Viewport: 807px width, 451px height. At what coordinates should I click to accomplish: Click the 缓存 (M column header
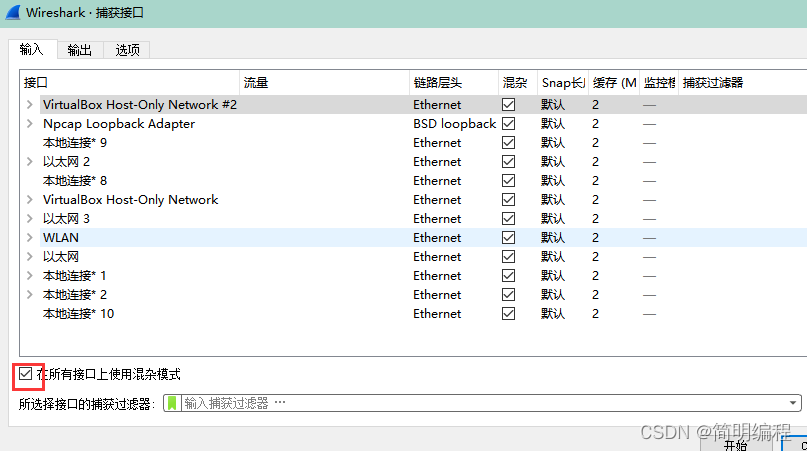click(x=614, y=83)
